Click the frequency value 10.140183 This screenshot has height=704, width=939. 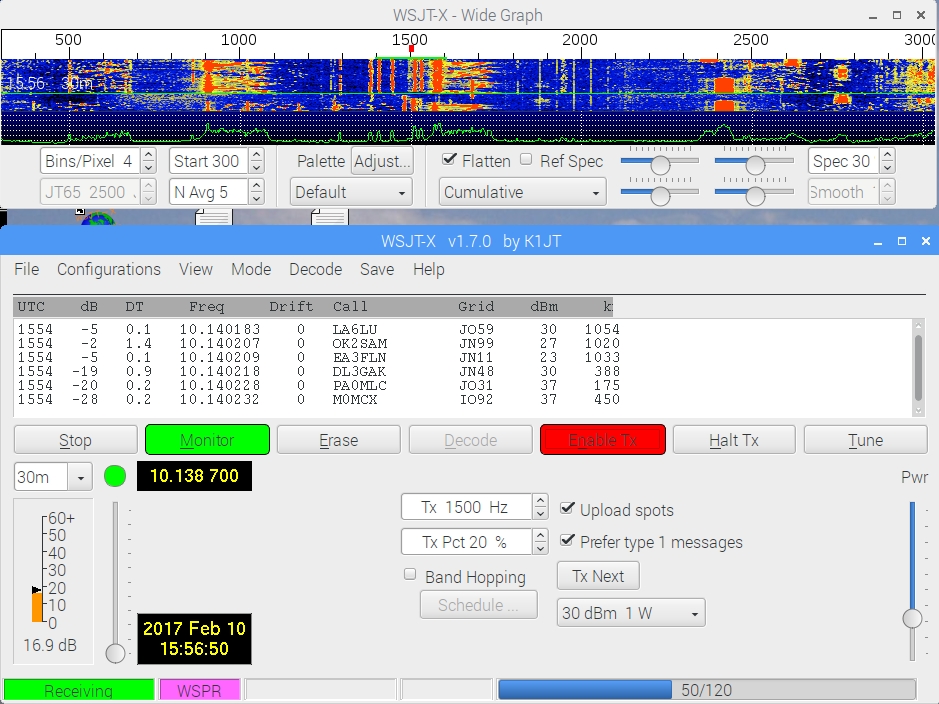tap(220, 330)
